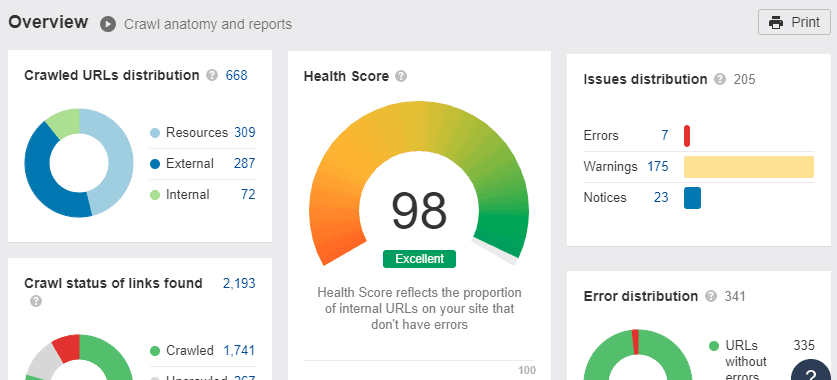Viewport: 837px width, 380px height.
Task: Click the Excellent health badge
Action: point(420,259)
